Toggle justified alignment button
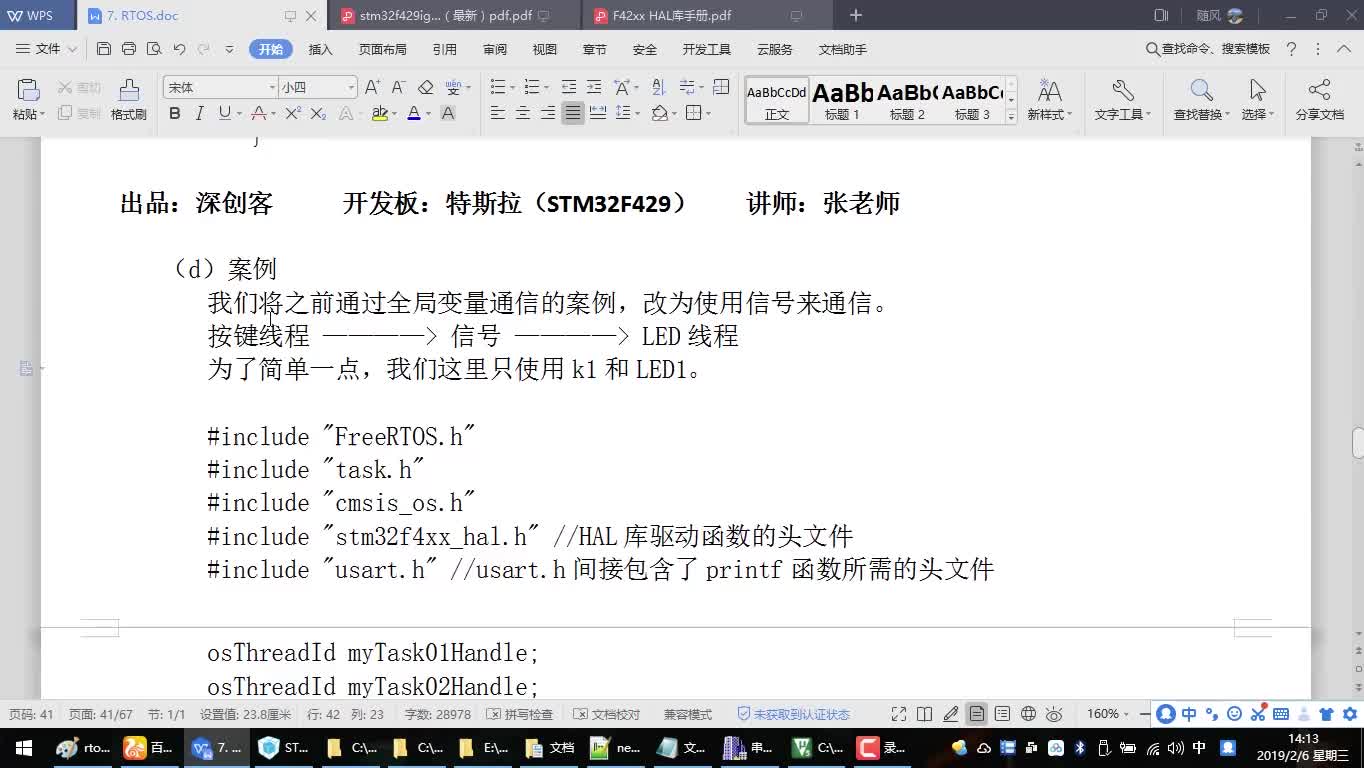 click(572, 114)
